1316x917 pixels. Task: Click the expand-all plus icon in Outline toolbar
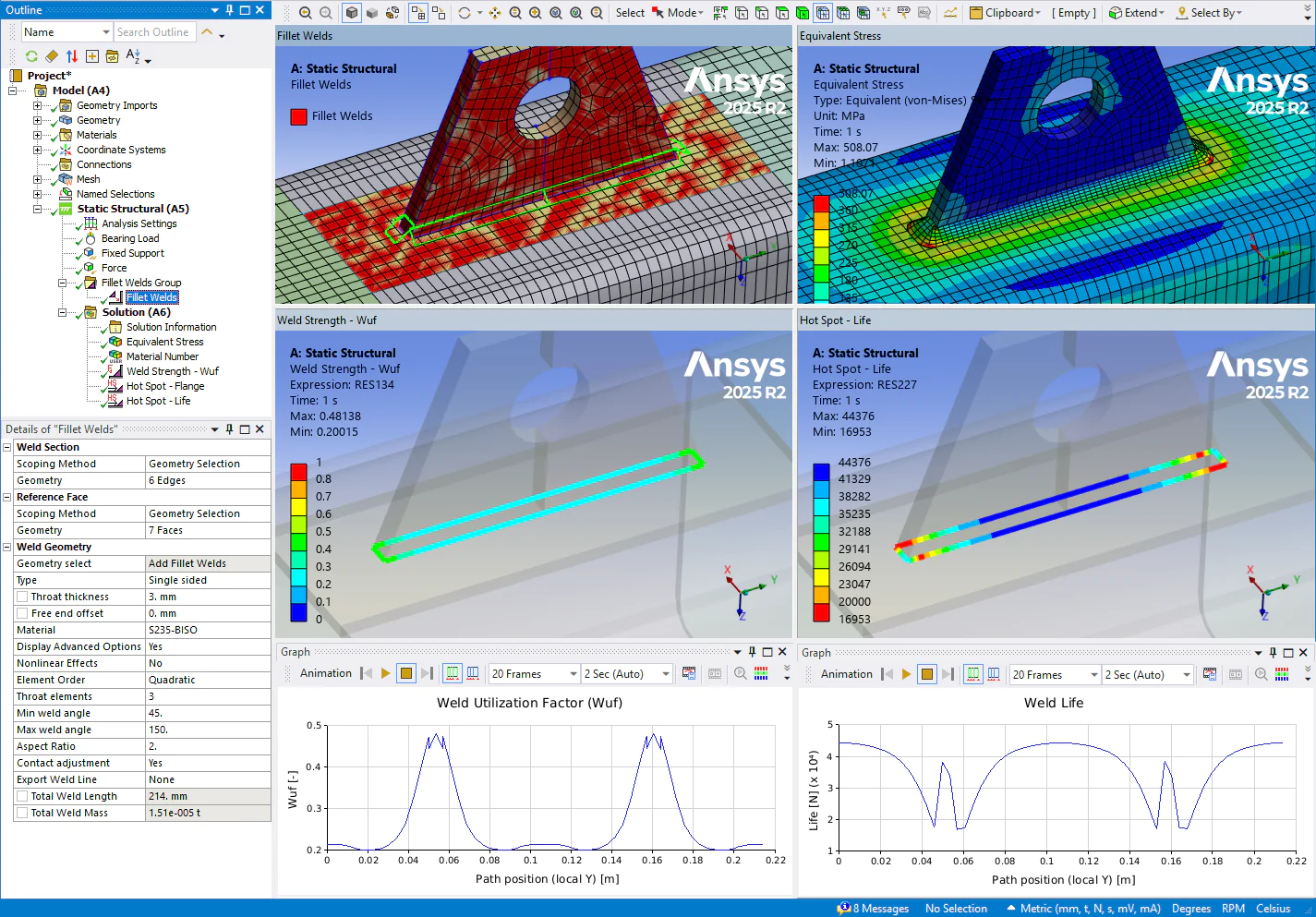(92, 56)
